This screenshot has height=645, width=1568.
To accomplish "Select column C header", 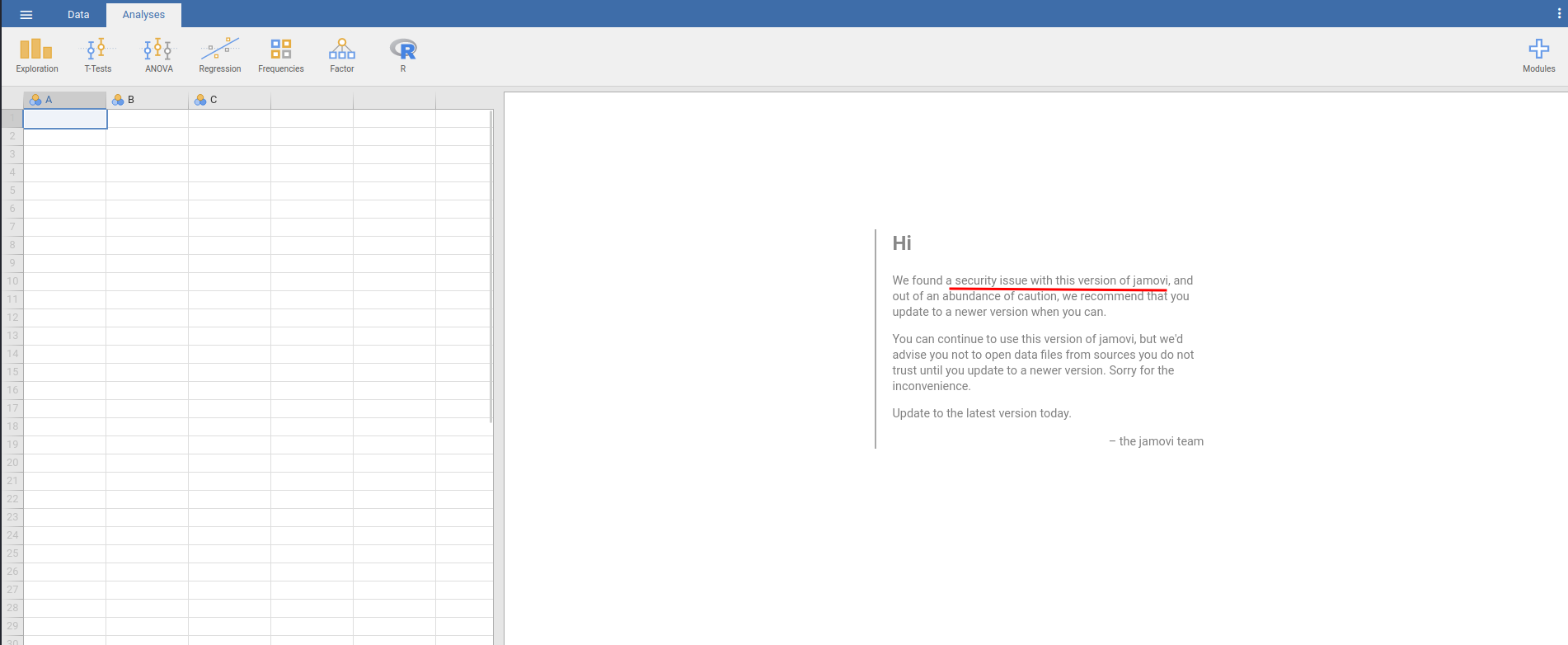I will click(x=230, y=100).
